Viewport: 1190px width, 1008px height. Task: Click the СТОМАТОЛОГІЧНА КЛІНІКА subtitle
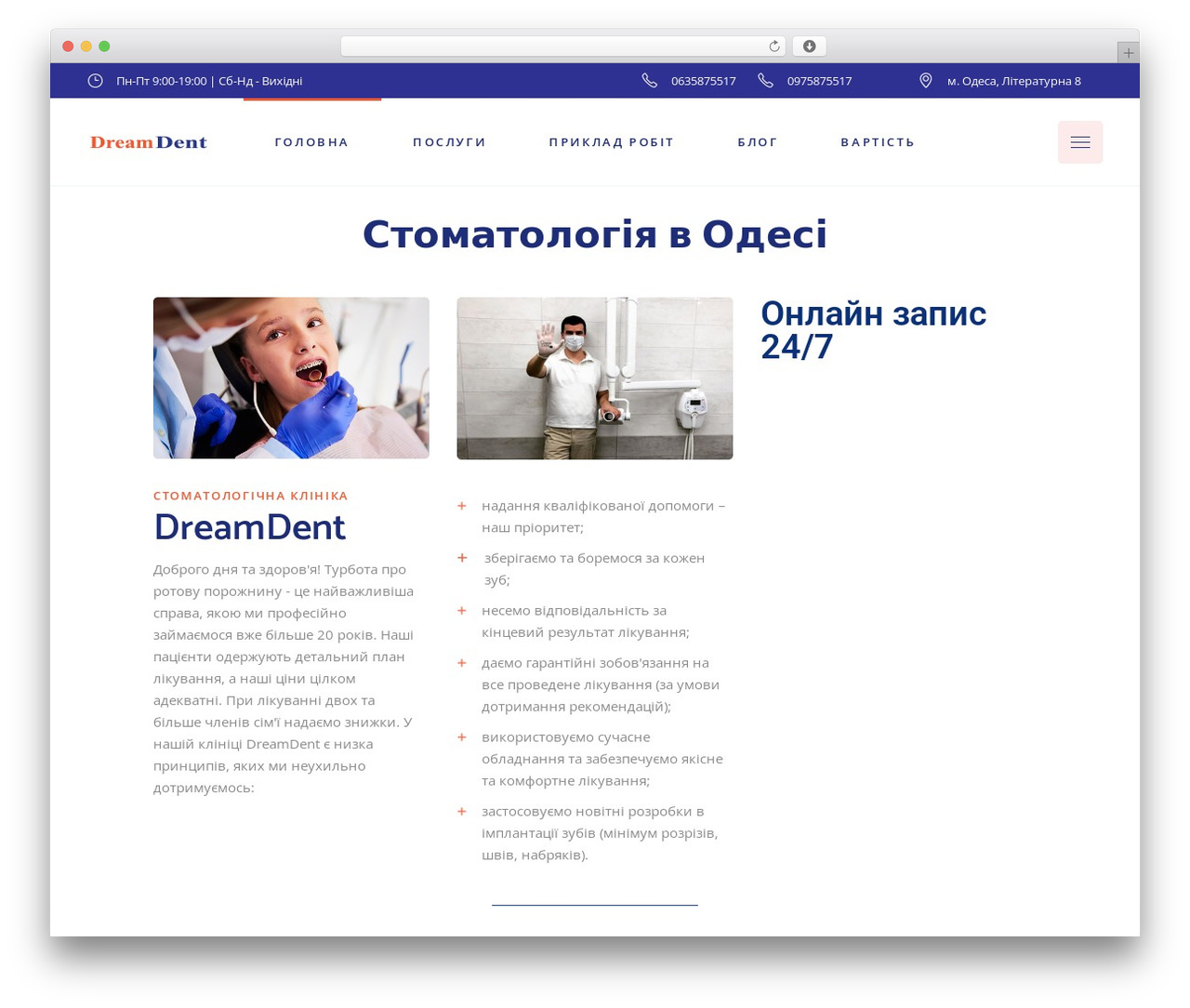(251, 496)
